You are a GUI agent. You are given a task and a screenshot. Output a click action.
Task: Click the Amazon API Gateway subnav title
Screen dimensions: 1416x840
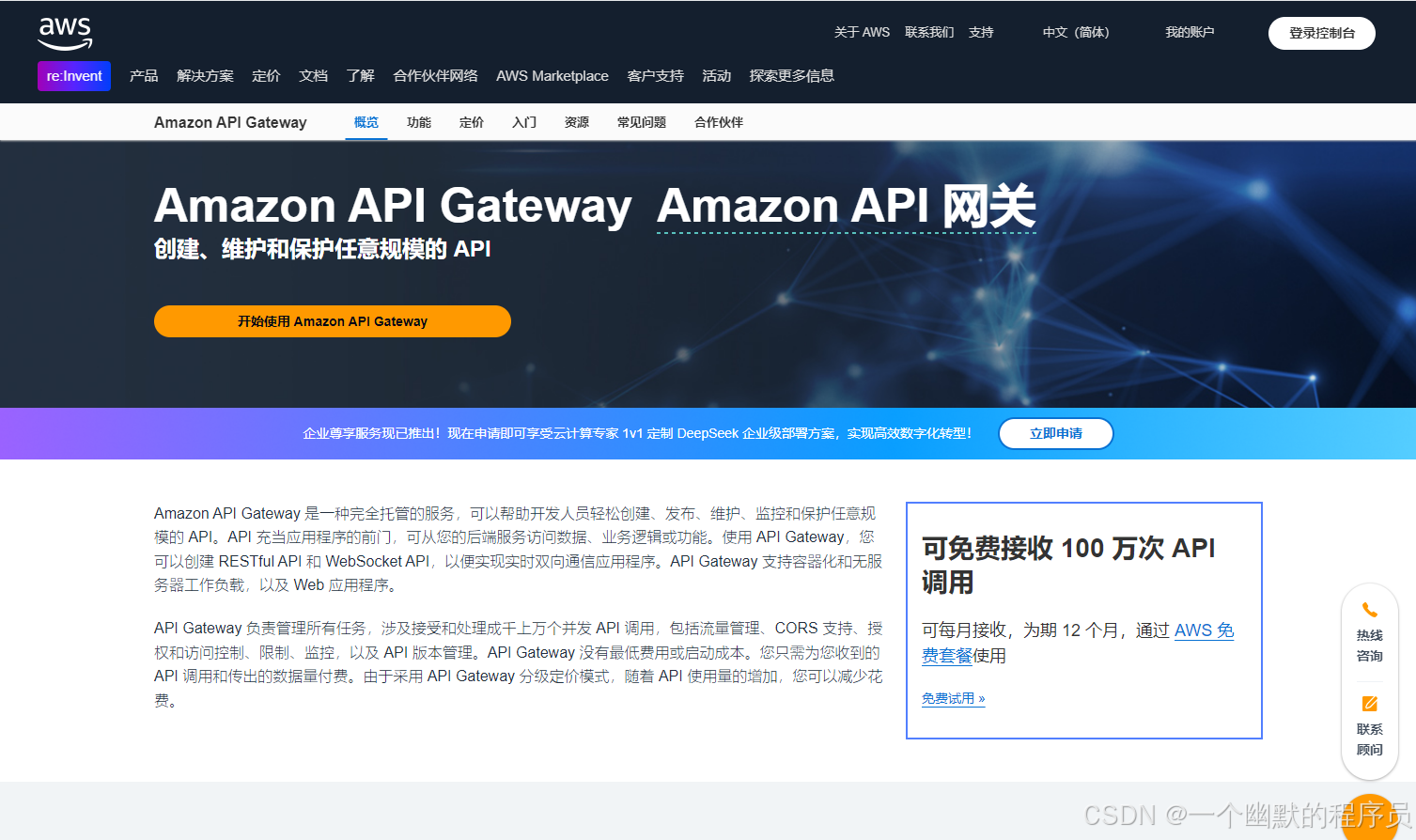[x=230, y=123]
